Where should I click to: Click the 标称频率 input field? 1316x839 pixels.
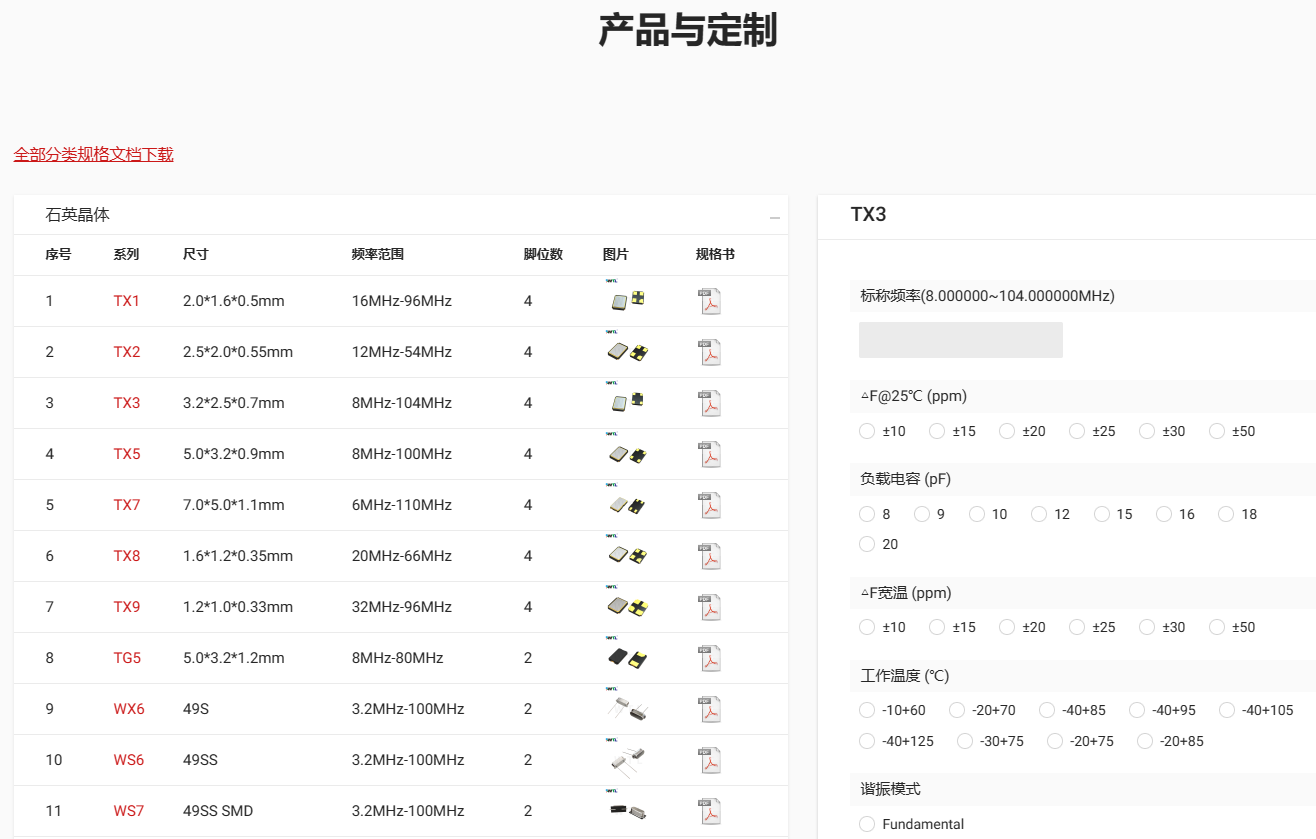[x=961, y=340]
